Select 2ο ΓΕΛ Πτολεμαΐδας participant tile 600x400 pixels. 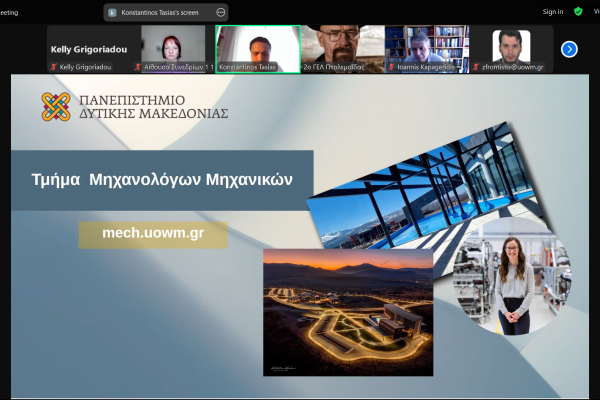tap(343, 49)
